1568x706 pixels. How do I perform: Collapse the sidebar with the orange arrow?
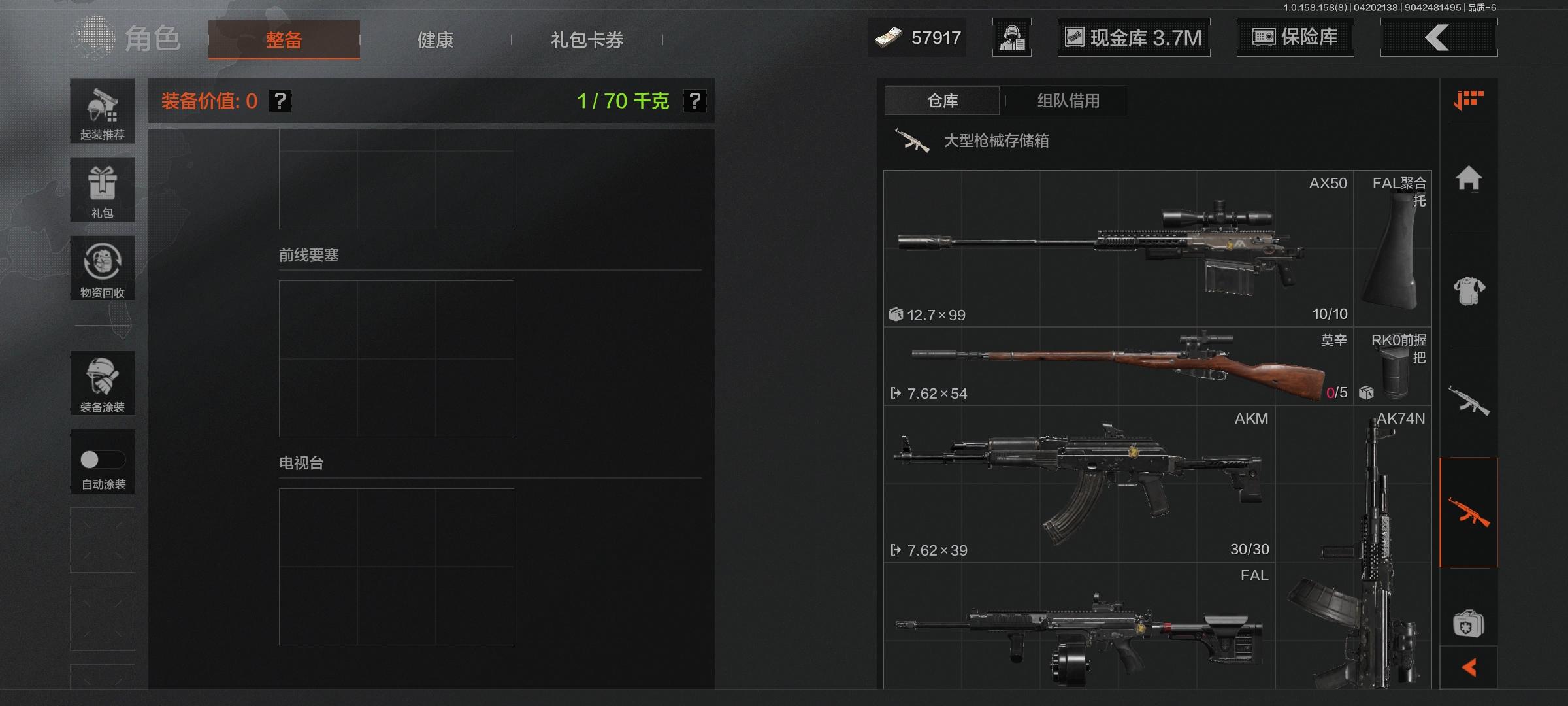[x=1469, y=667]
